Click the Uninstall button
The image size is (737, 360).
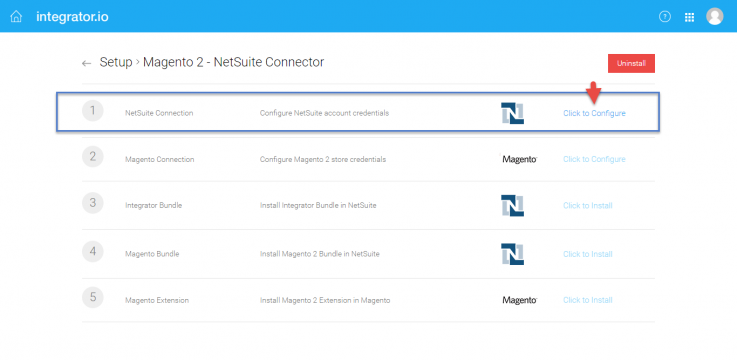(x=631, y=63)
